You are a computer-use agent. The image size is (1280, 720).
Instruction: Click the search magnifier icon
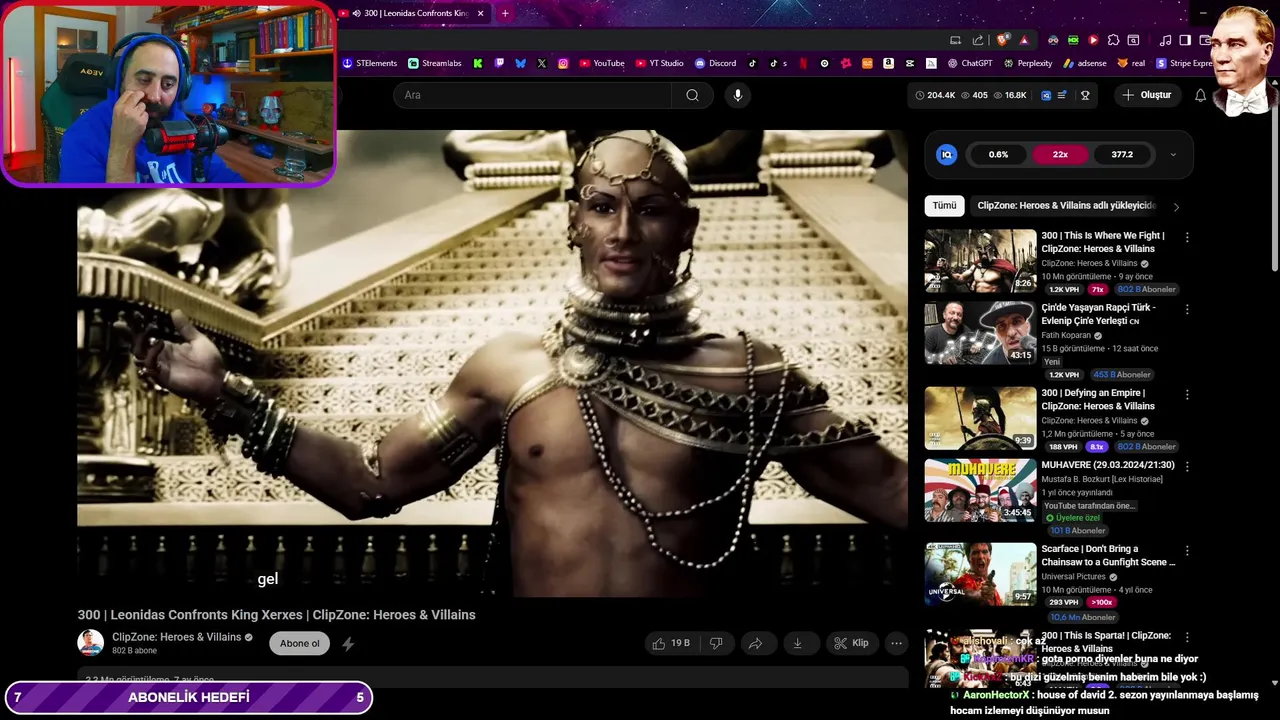tap(692, 95)
